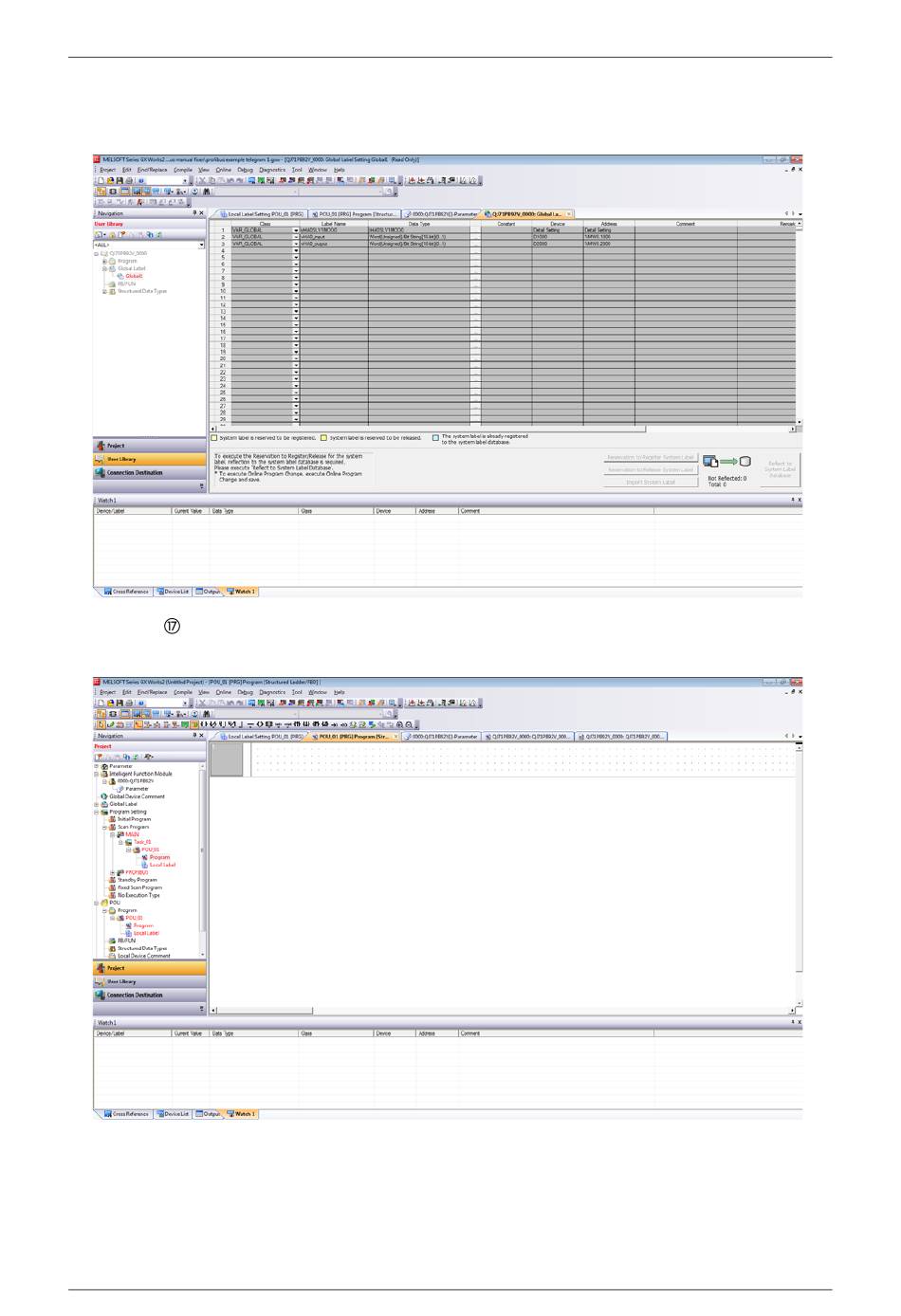
Task: Open Class dropdown of row 3 VAR_GLOBAL
Action: (x=296, y=244)
